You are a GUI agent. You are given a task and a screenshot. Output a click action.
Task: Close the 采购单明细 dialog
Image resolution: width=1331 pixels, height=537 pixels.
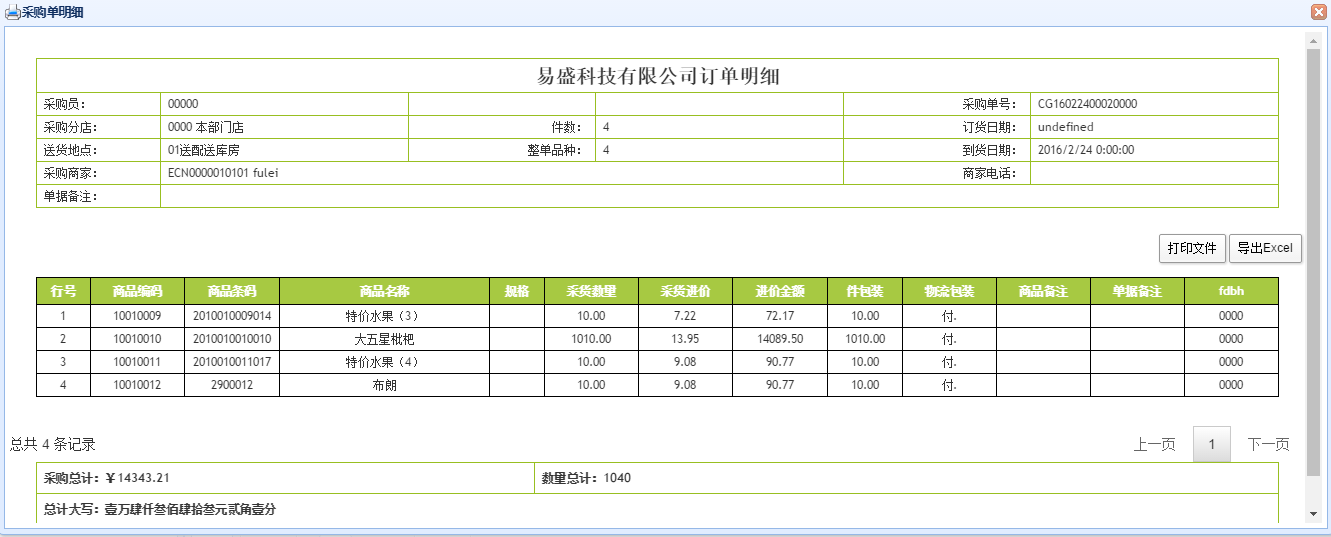pos(1318,12)
